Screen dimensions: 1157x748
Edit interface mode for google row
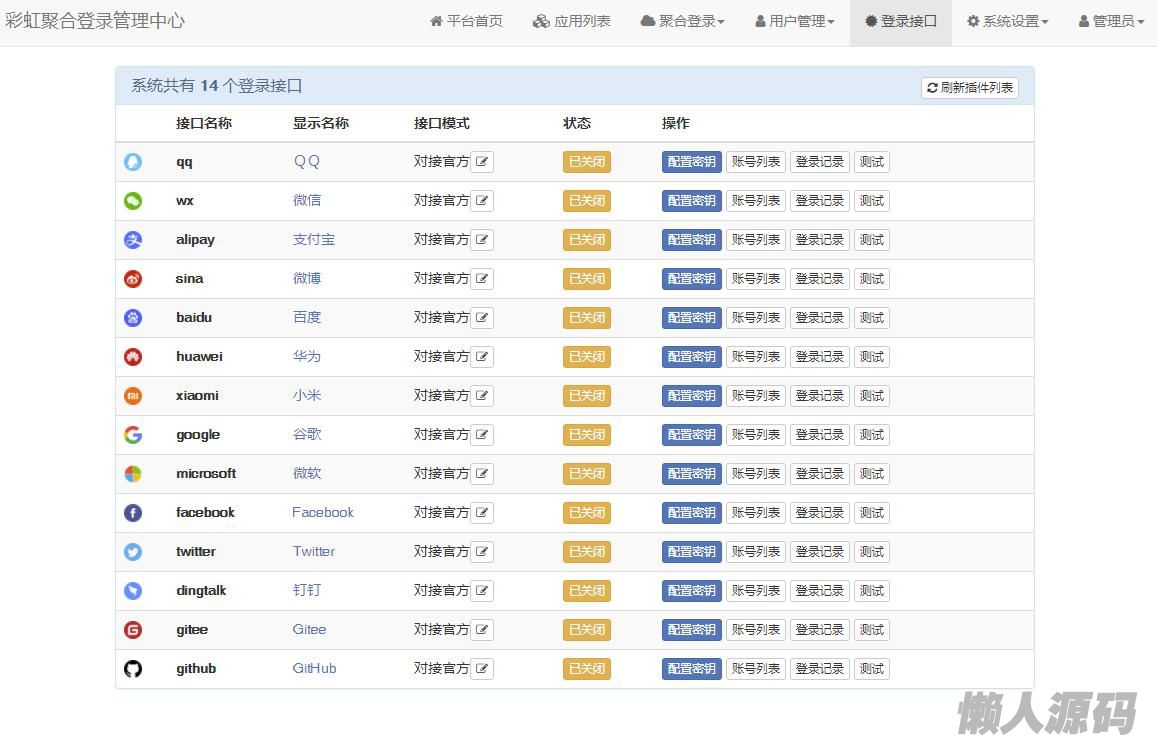click(x=482, y=434)
